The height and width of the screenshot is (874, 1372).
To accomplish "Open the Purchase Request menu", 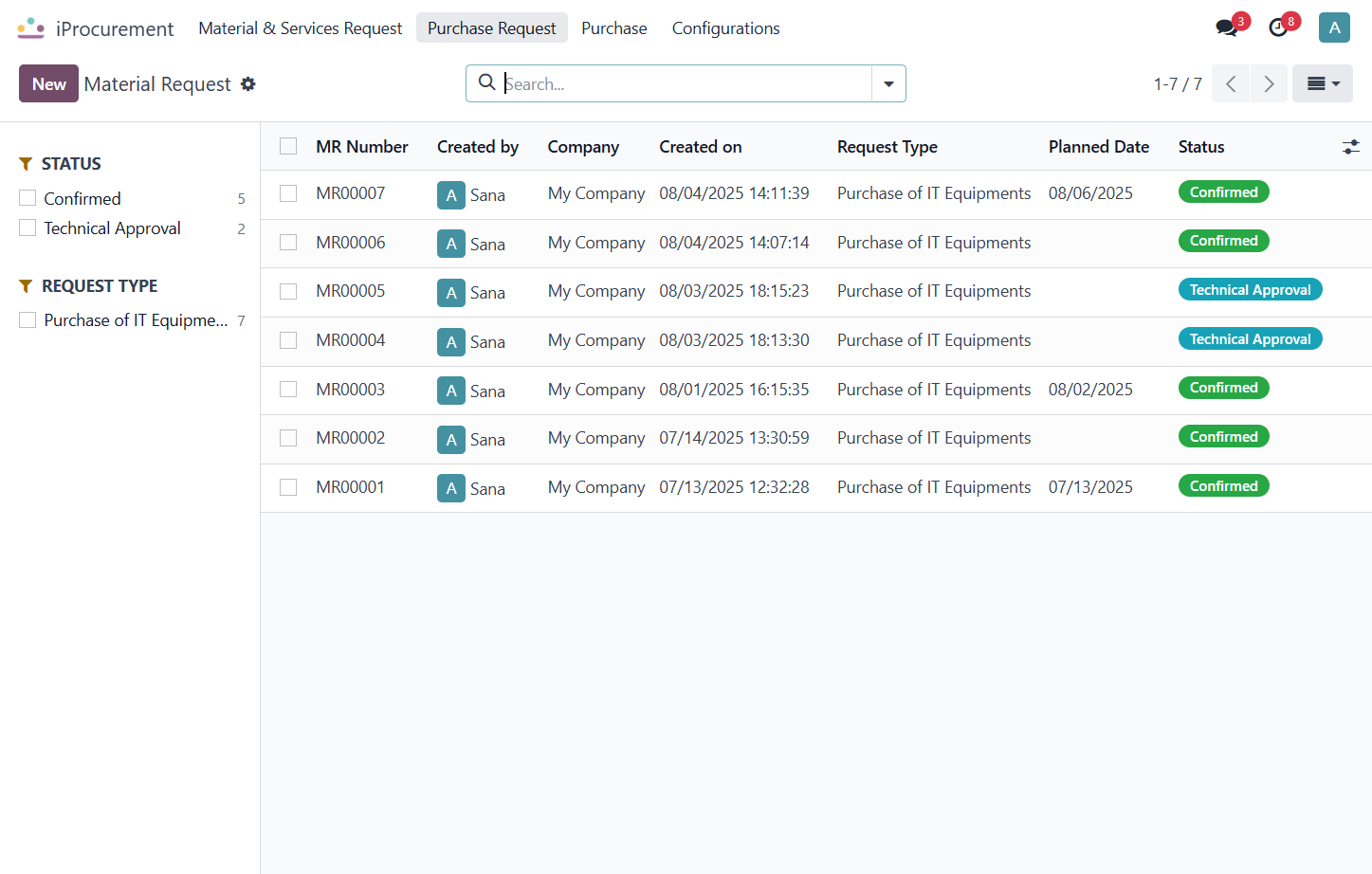I will (492, 28).
